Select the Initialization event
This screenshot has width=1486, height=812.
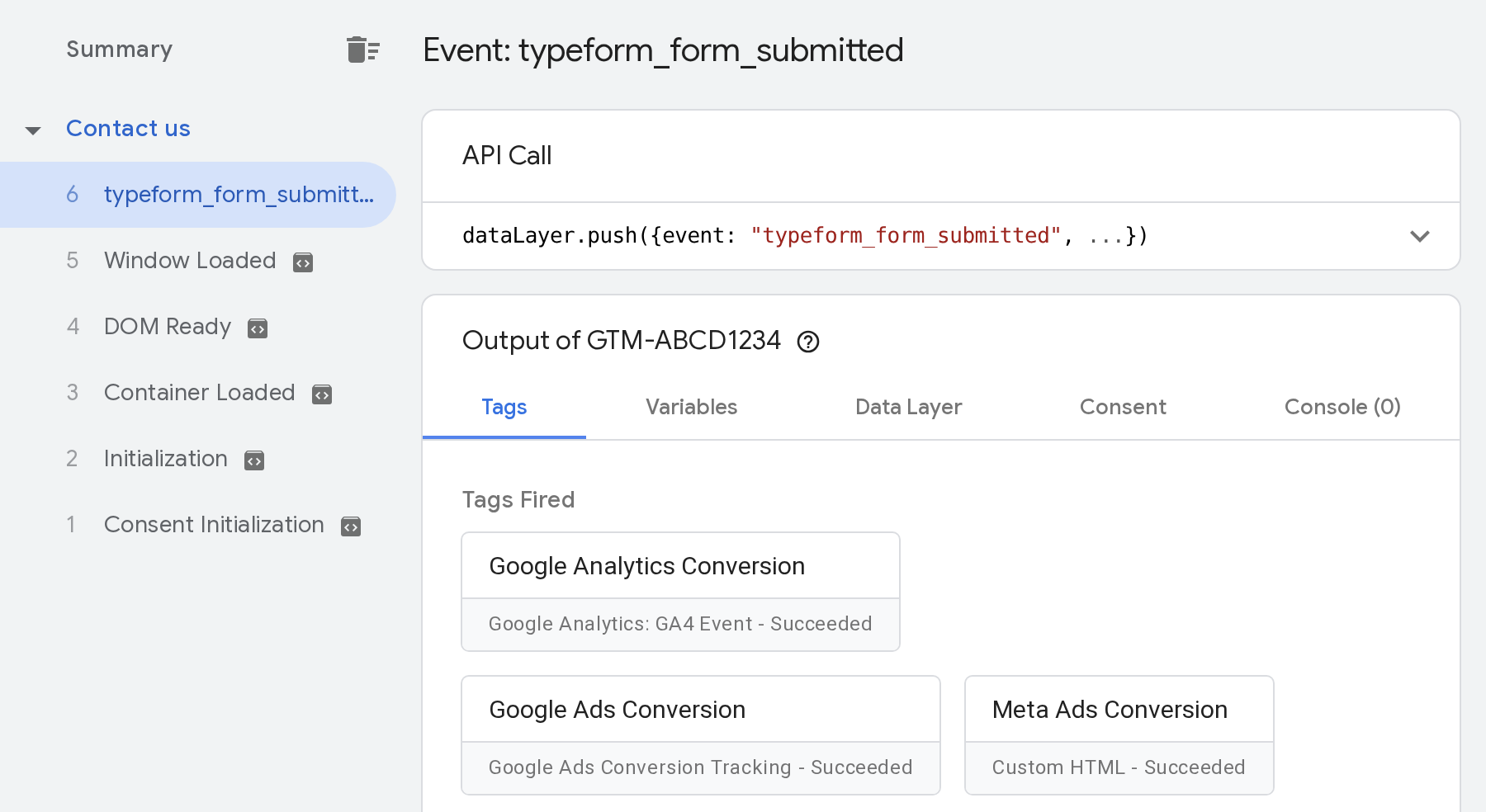pyautogui.click(x=165, y=459)
